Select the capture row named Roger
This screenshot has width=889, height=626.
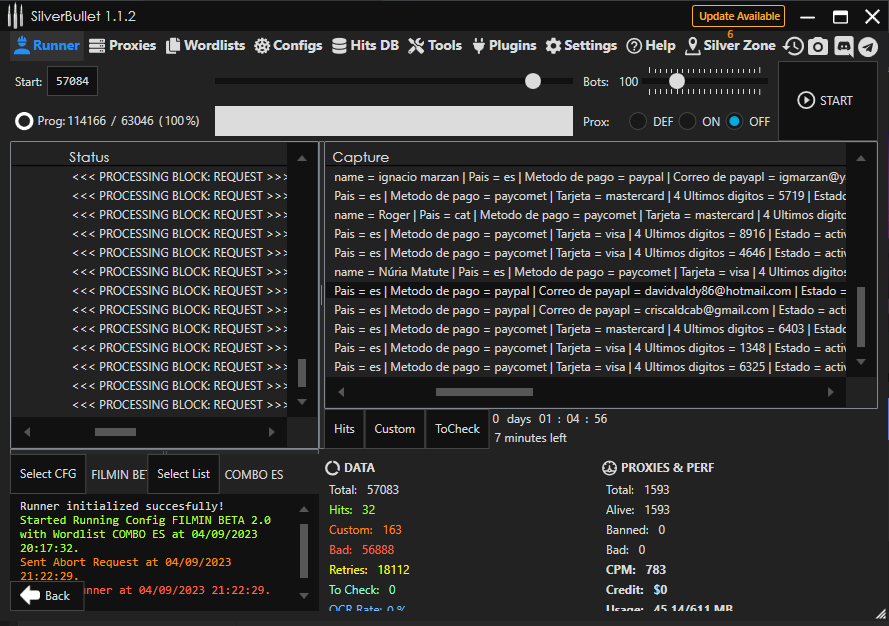click(586, 215)
